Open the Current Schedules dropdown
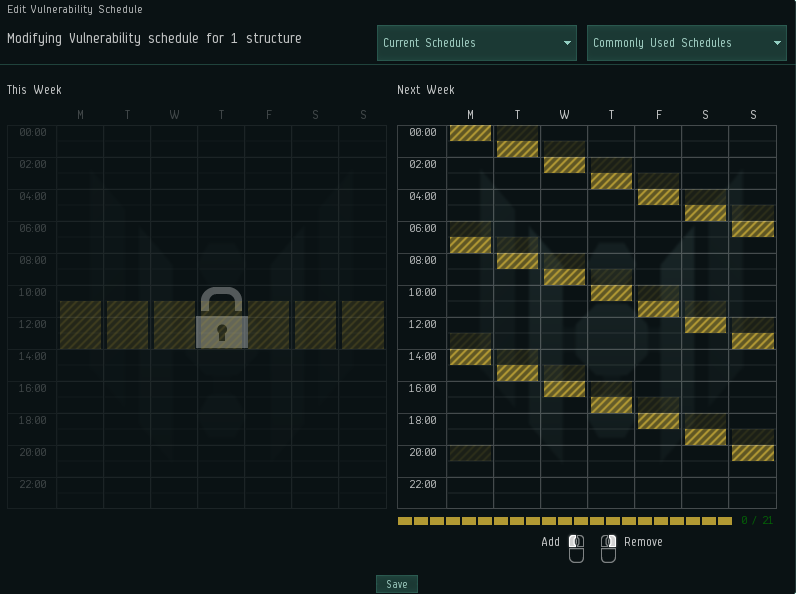The height and width of the screenshot is (594, 796). click(477, 43)
